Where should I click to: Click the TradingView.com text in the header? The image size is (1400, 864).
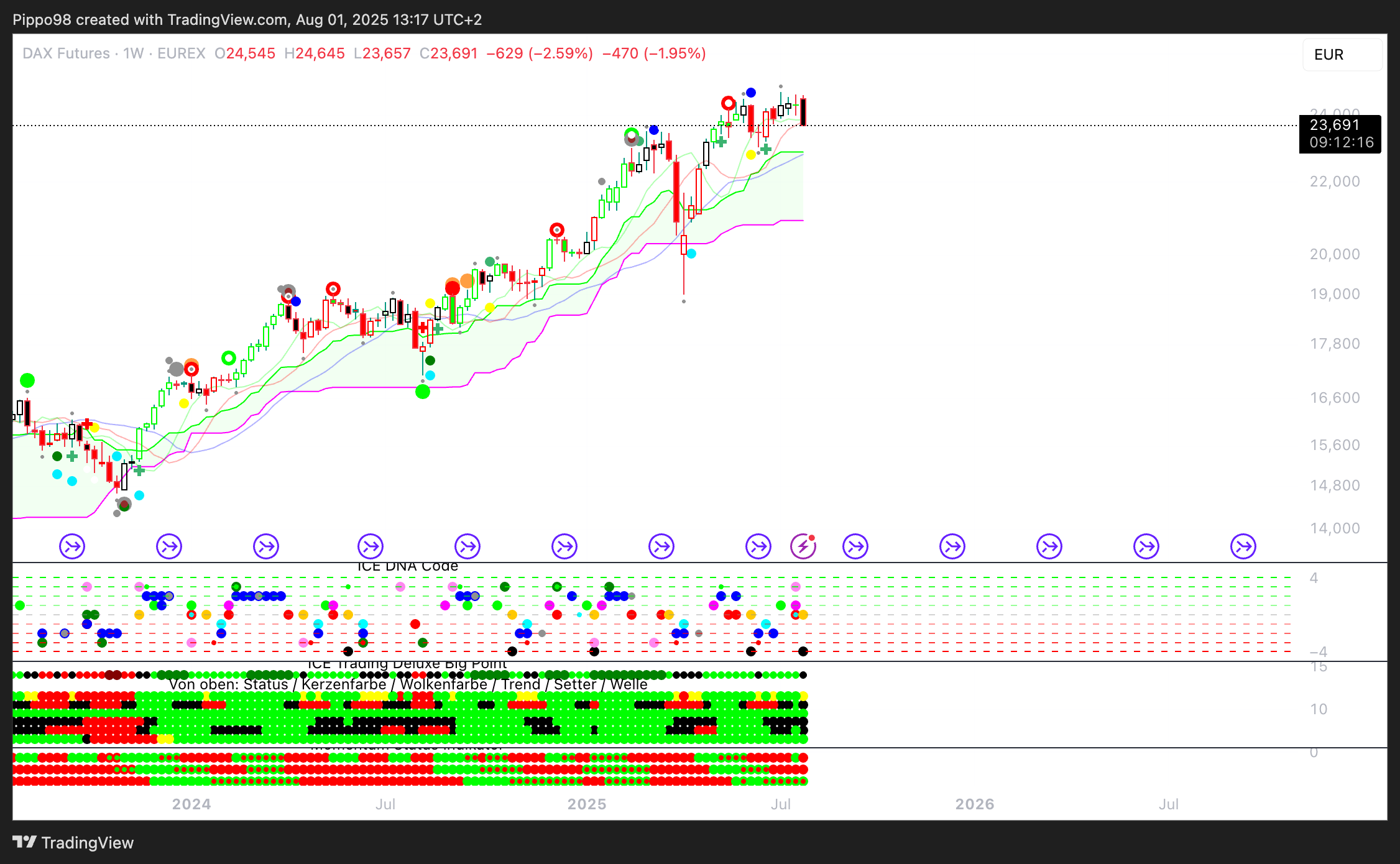click(227, 20)
